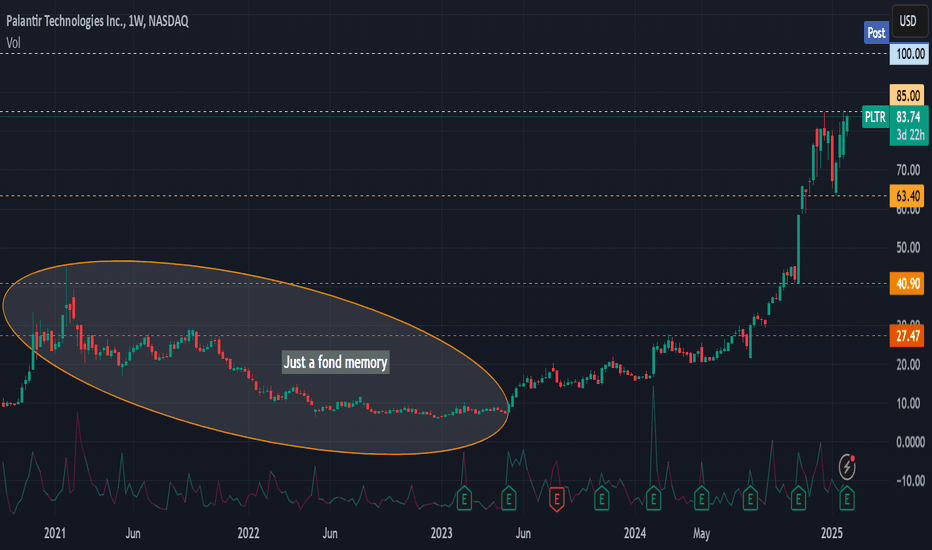932x550 pixels.
Task: Click the May time axis label
Action: click(x=701, y=533)
